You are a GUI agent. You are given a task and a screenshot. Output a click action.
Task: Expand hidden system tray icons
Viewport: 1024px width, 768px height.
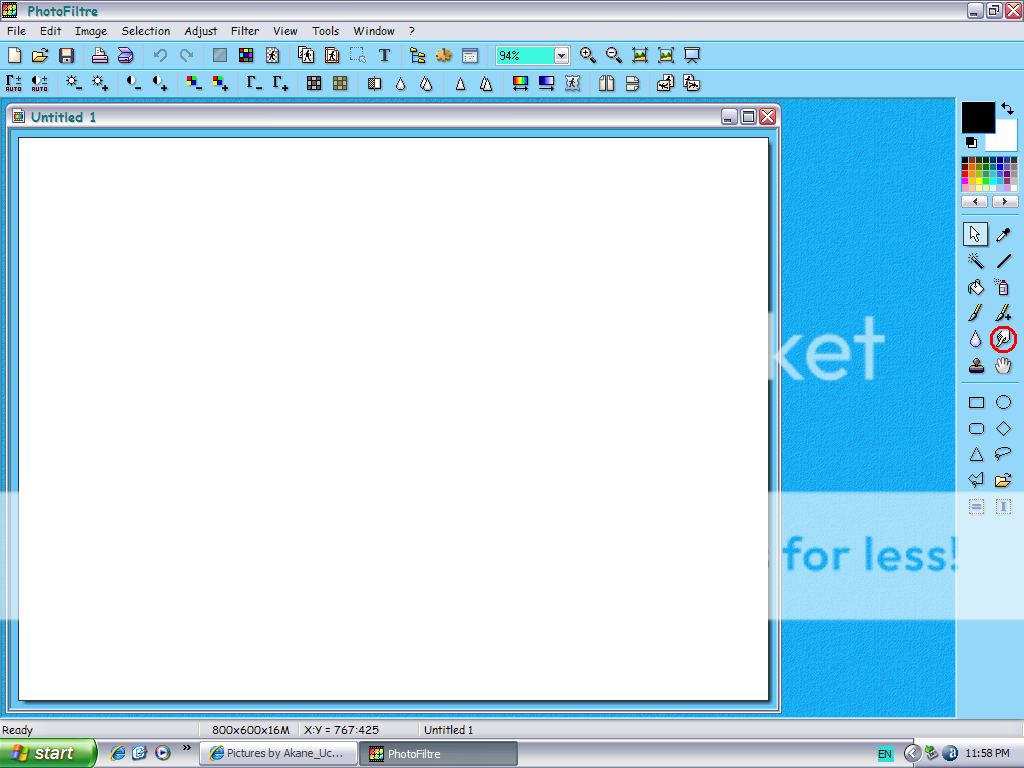912,753
